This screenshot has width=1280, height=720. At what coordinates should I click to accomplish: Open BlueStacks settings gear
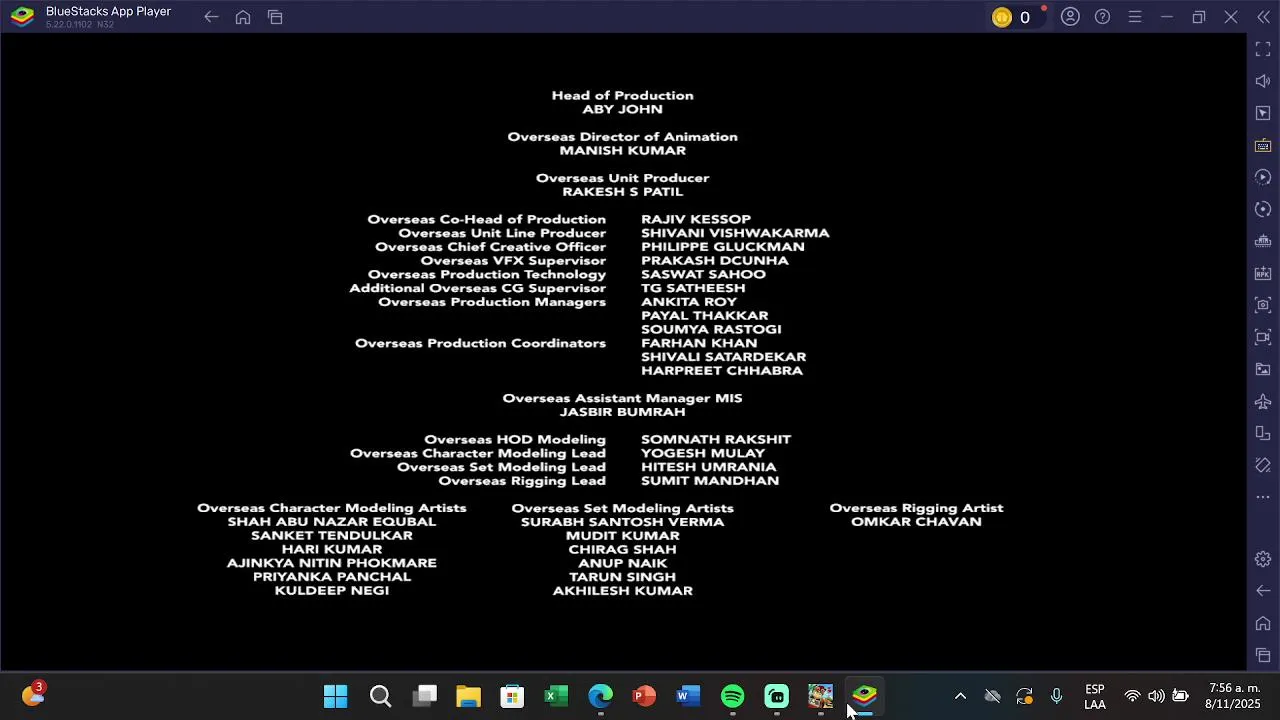(x=1263, y=559)
